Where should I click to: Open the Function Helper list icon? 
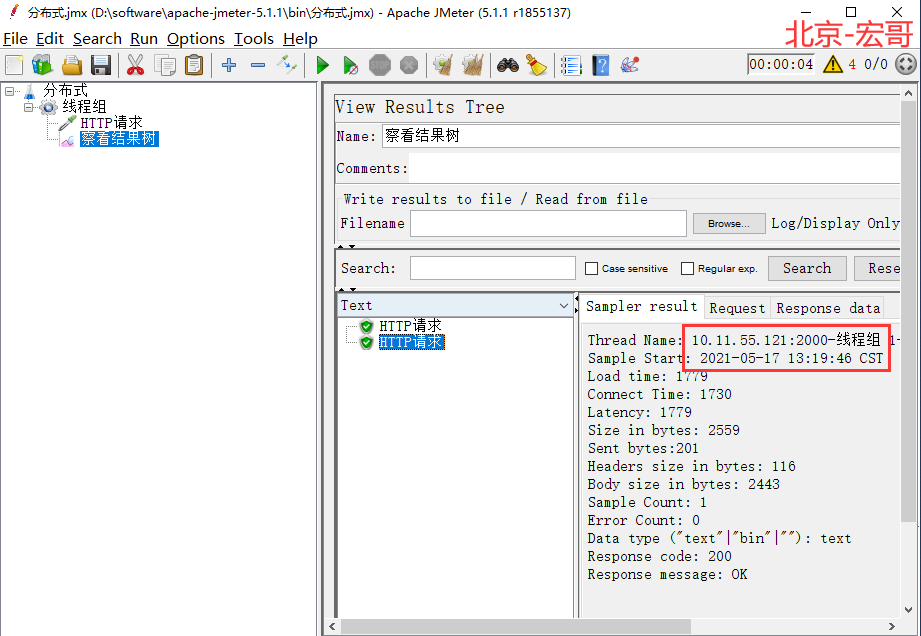571,65
